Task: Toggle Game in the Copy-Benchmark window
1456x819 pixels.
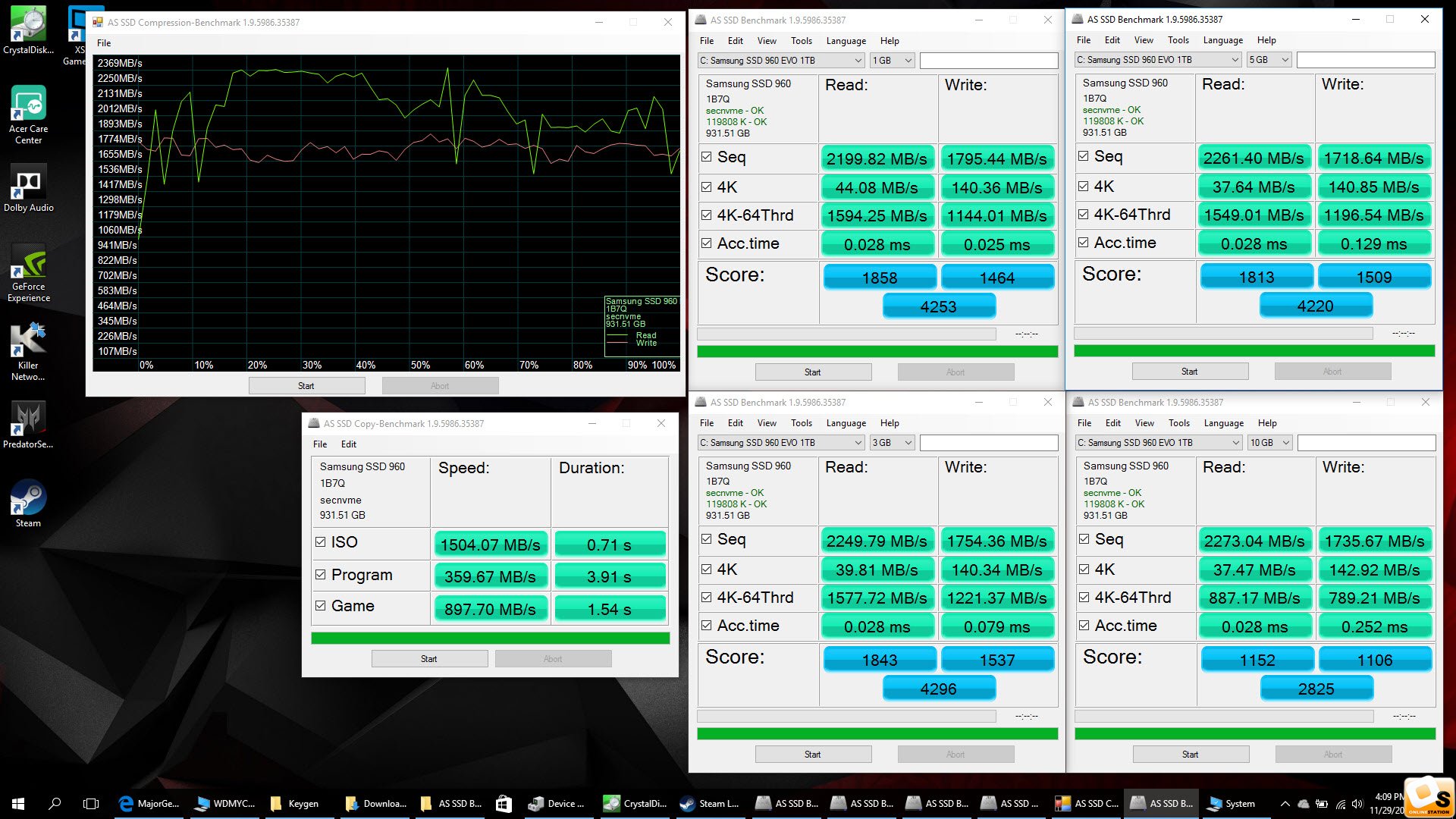Action: 320,606
